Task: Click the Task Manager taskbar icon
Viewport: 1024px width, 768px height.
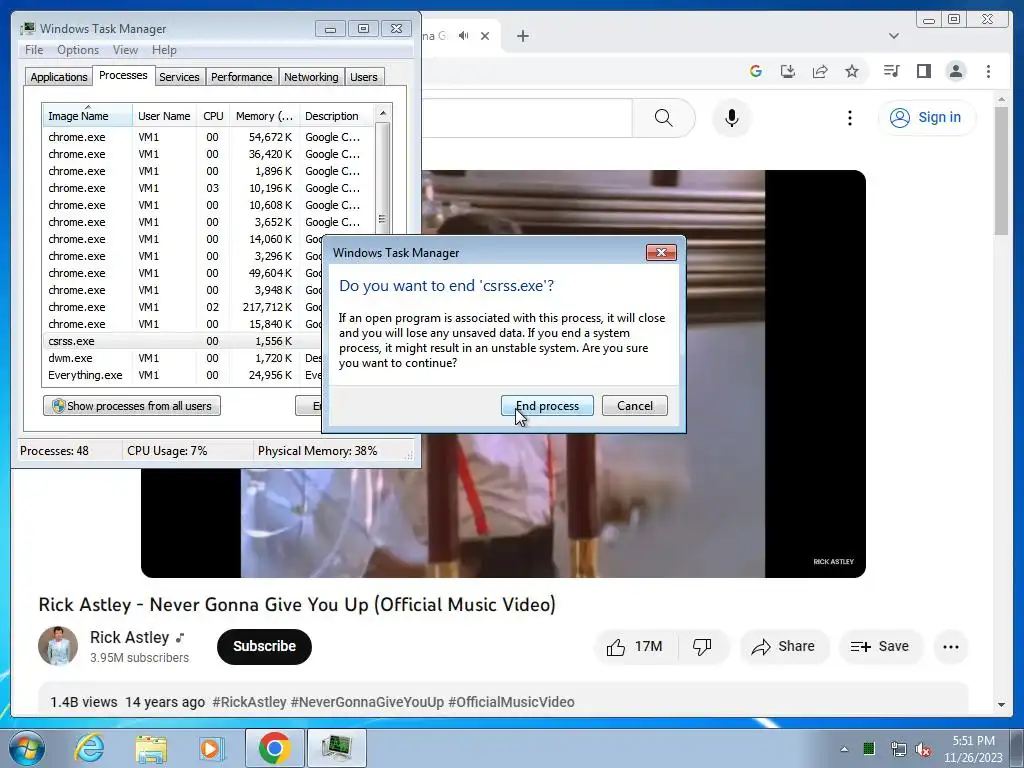Action: click(x=336, y=748)
